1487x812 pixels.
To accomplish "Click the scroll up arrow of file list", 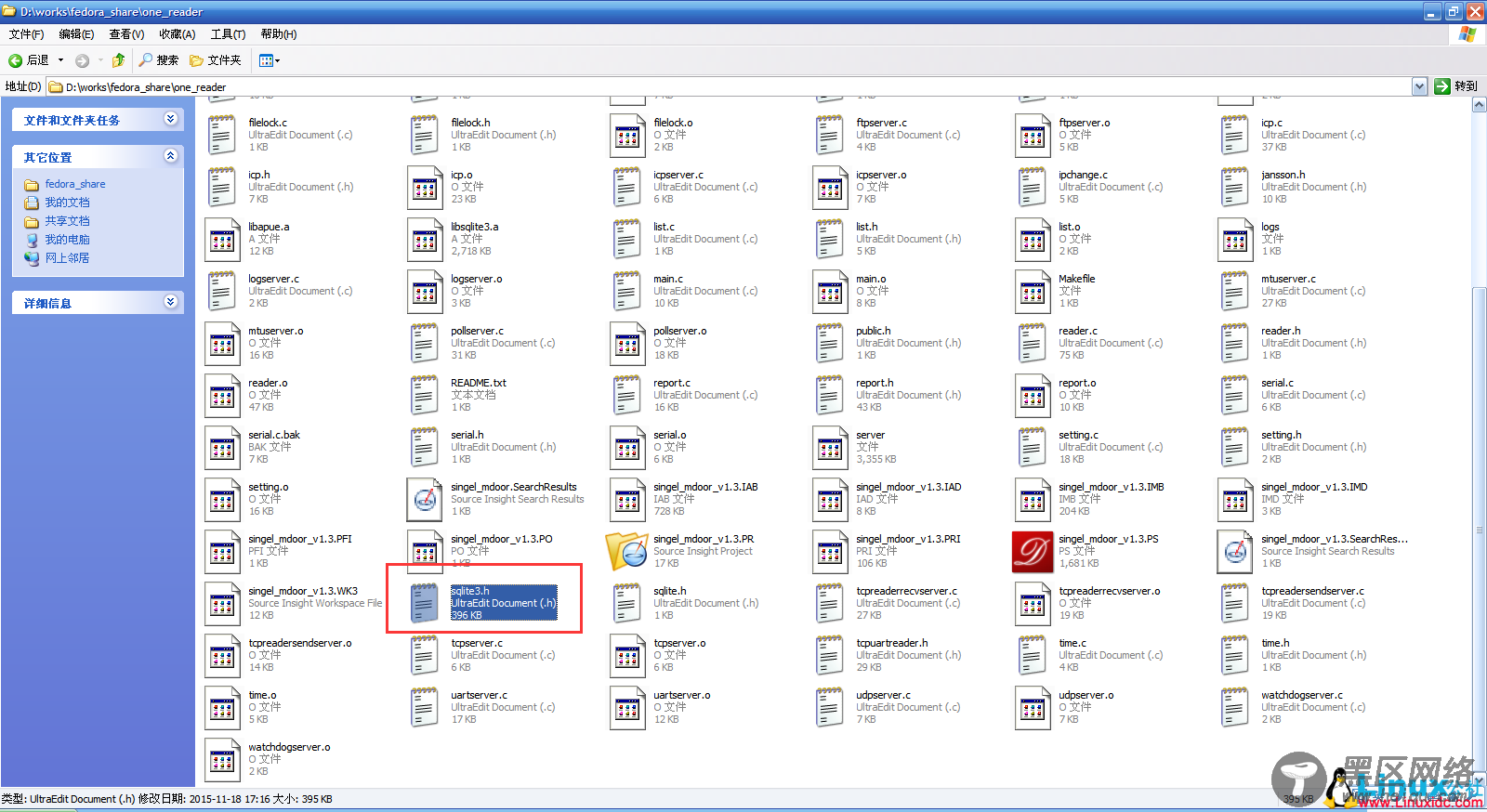I will [1480, 105].
